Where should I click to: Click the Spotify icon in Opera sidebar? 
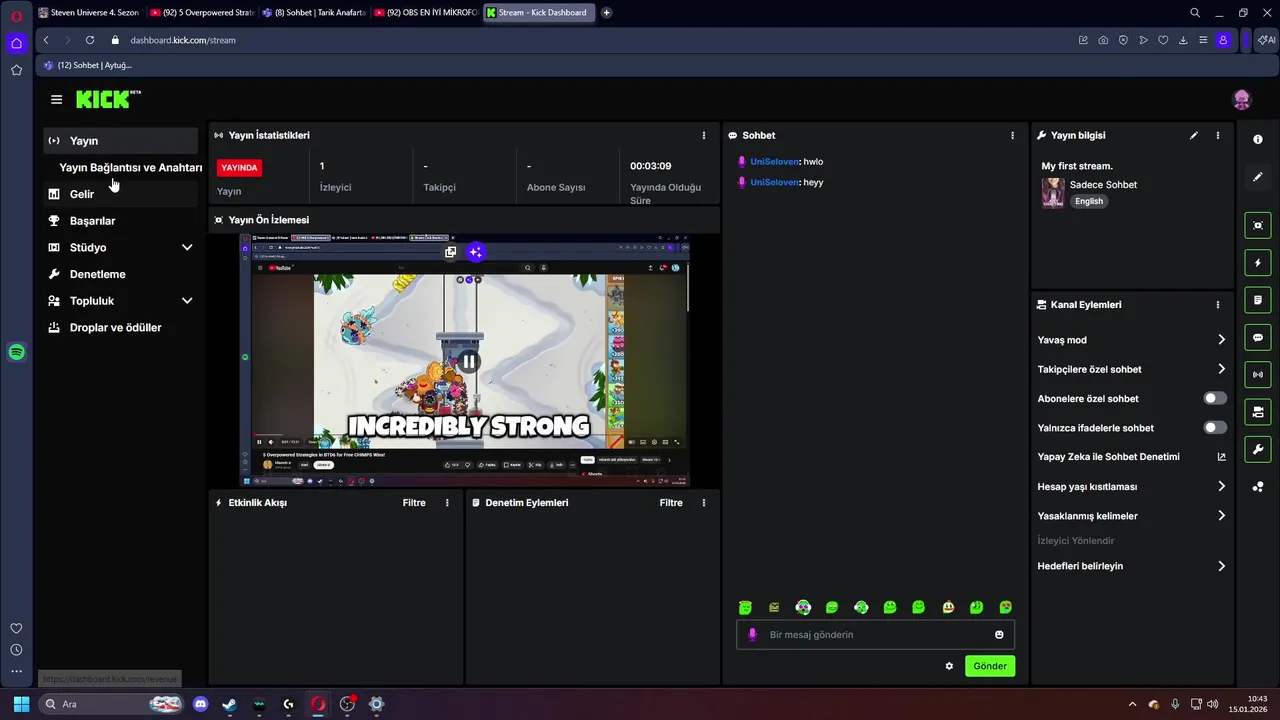point(16,352)
